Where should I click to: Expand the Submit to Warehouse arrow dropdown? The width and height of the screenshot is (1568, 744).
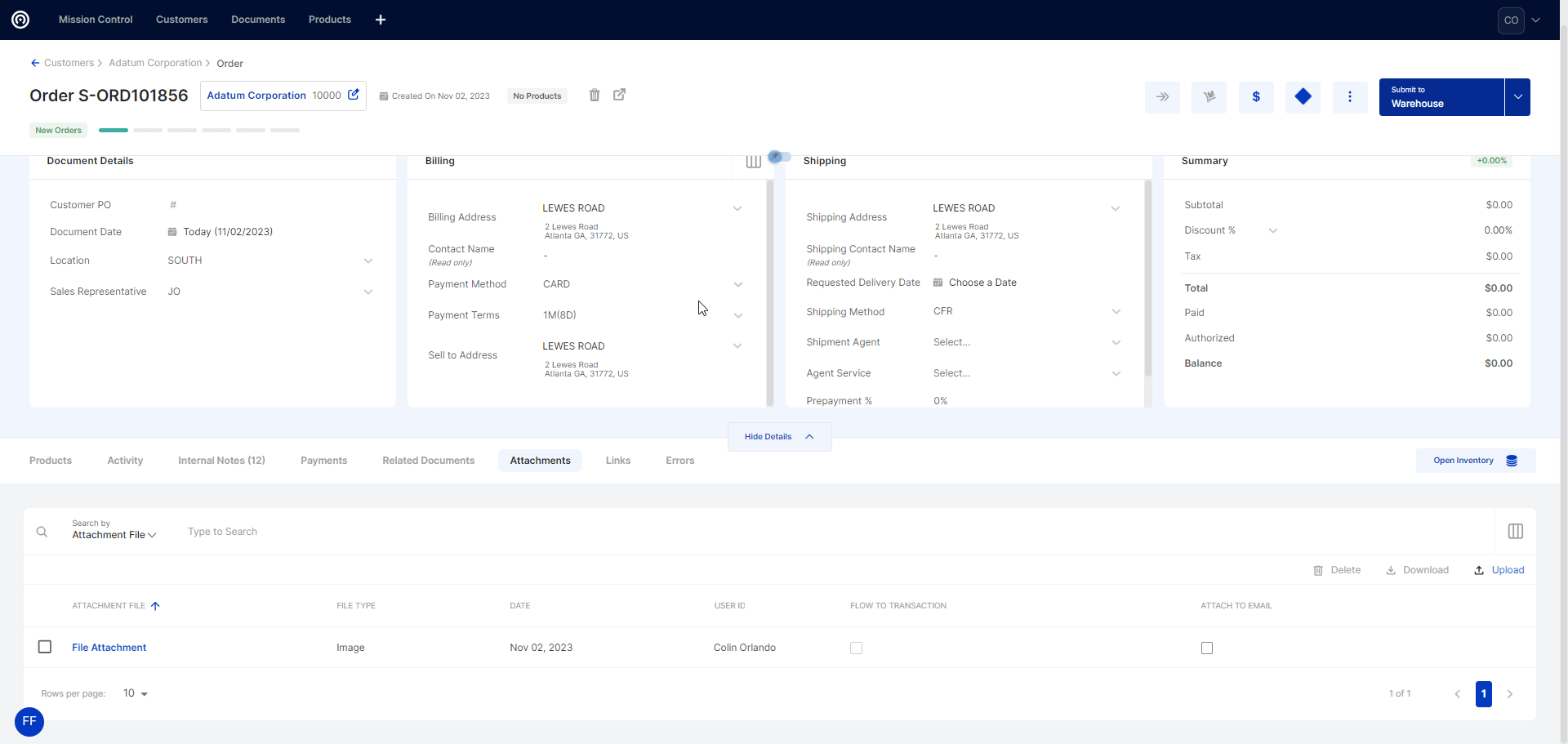(1517, 97)
